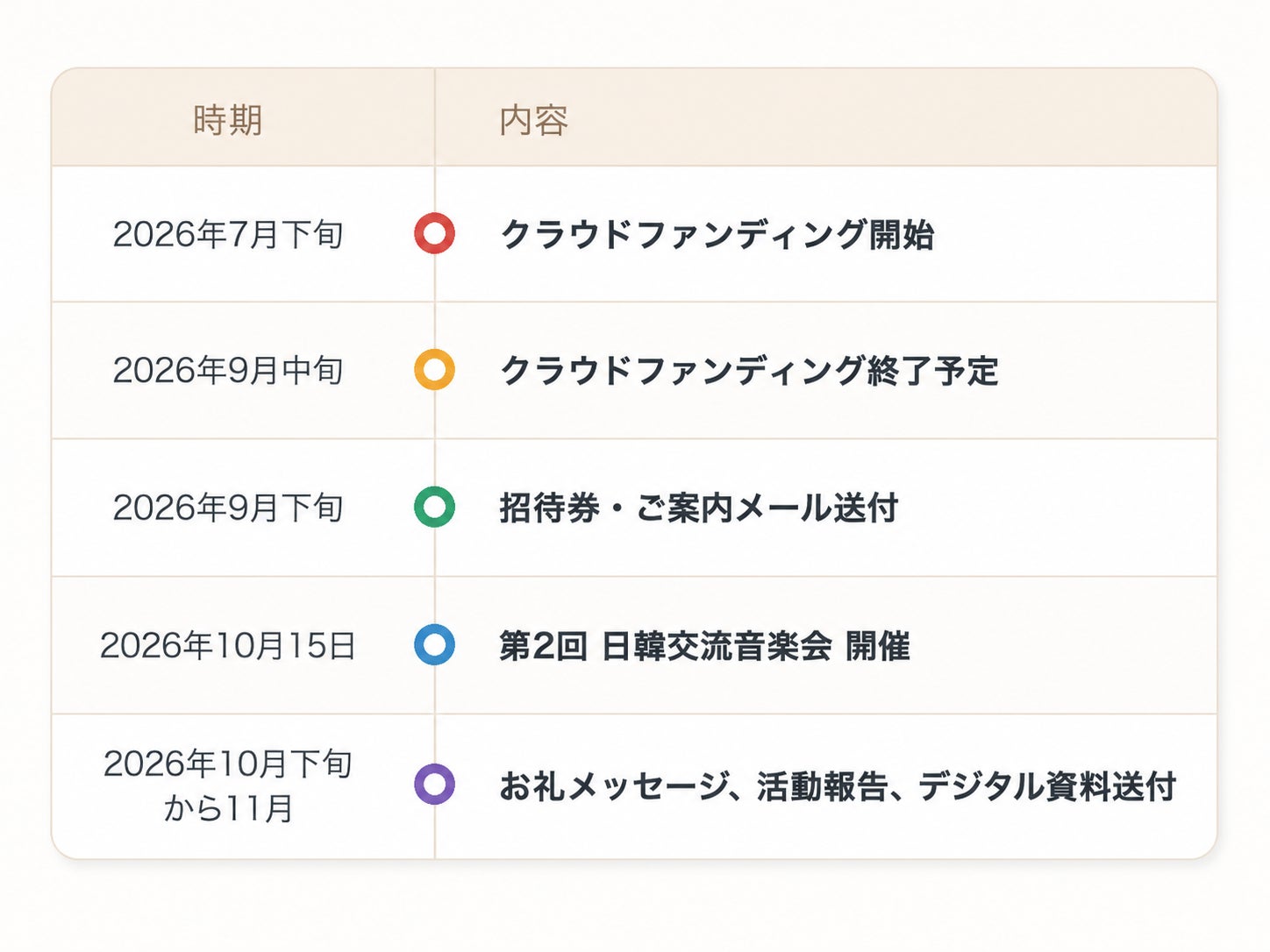Click the purple timeline marker circle
1270x952 pixels.
coord(434,784)
